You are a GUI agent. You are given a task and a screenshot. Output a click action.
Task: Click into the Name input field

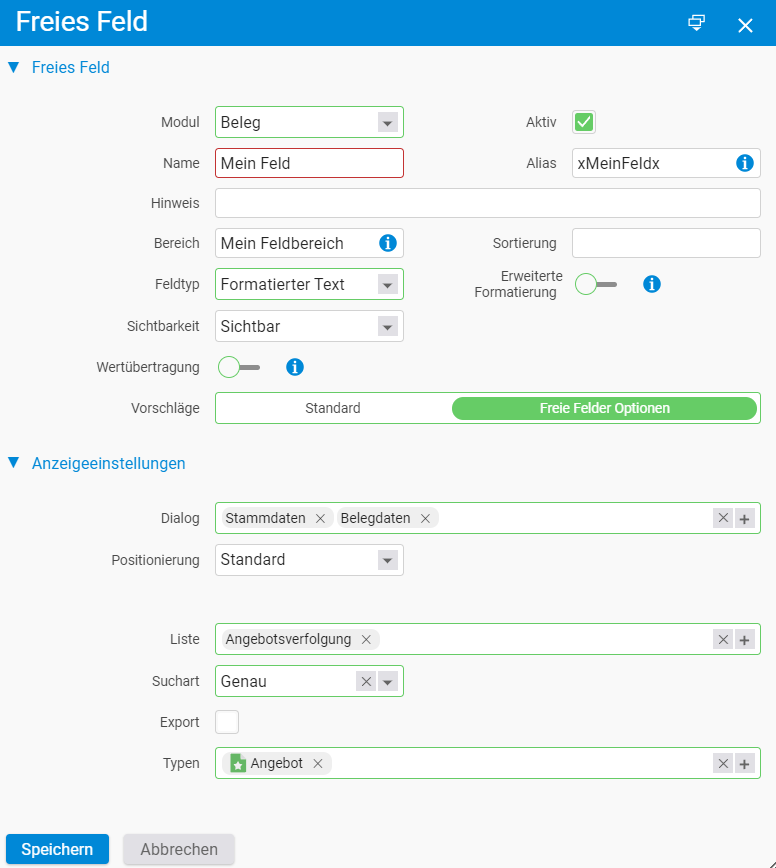[309, 163]
